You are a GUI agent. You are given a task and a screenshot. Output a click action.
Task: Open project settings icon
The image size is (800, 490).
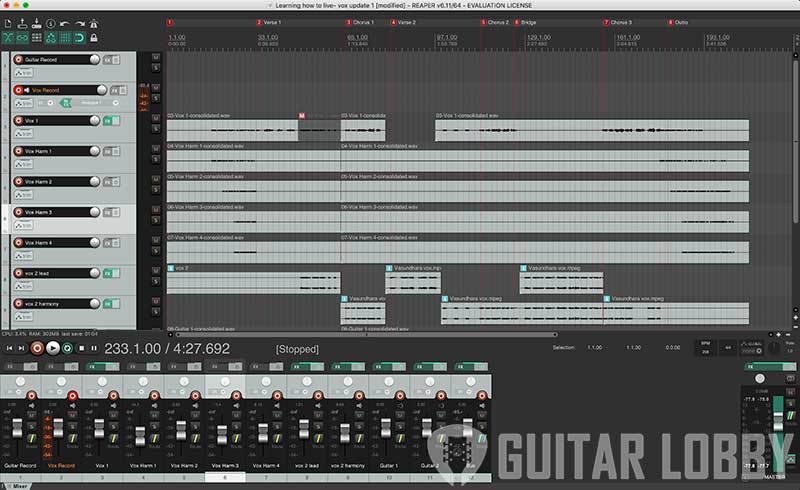[51, 23]
